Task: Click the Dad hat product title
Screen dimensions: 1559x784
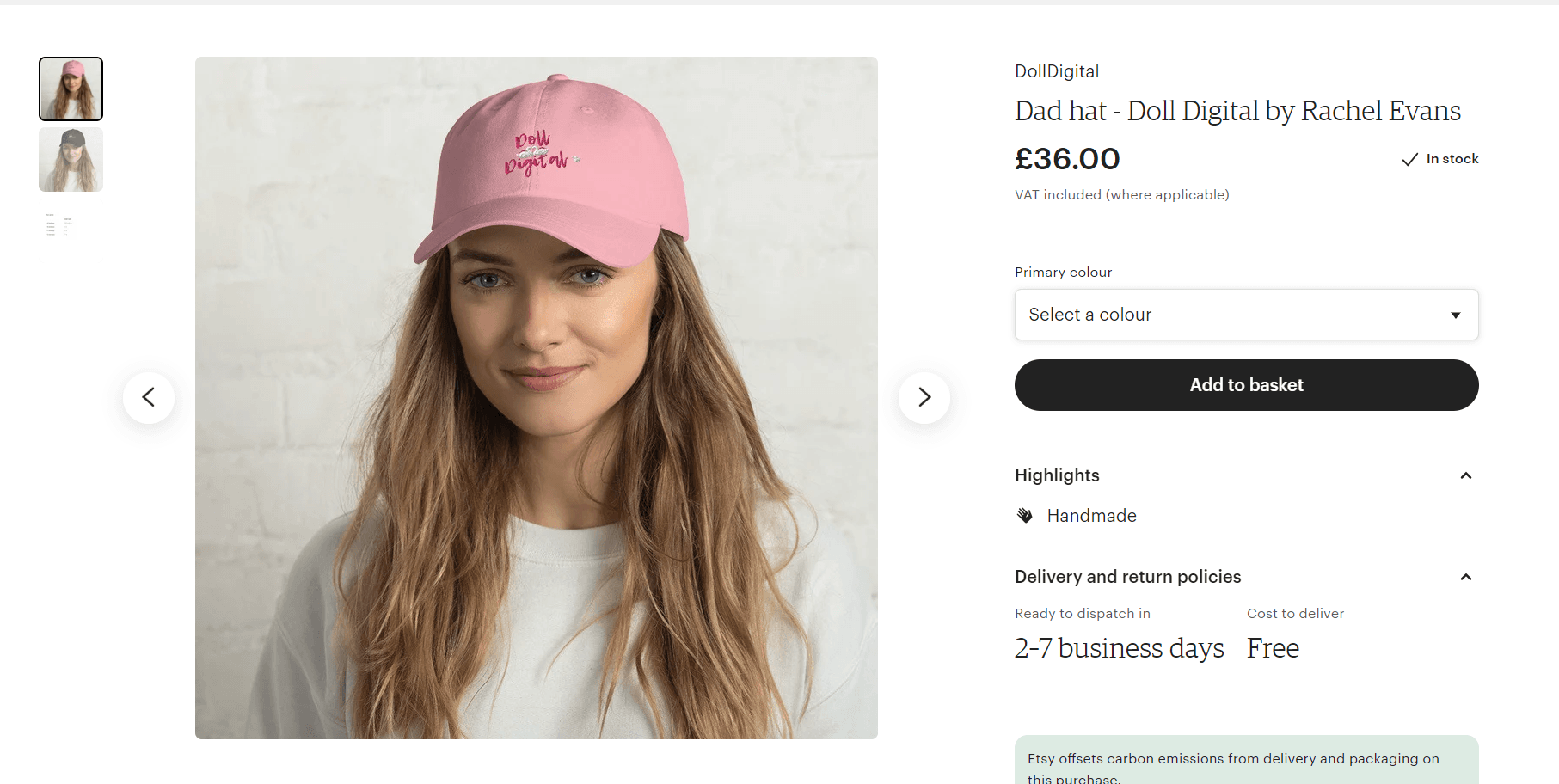Action: [x=1237, y=111]
